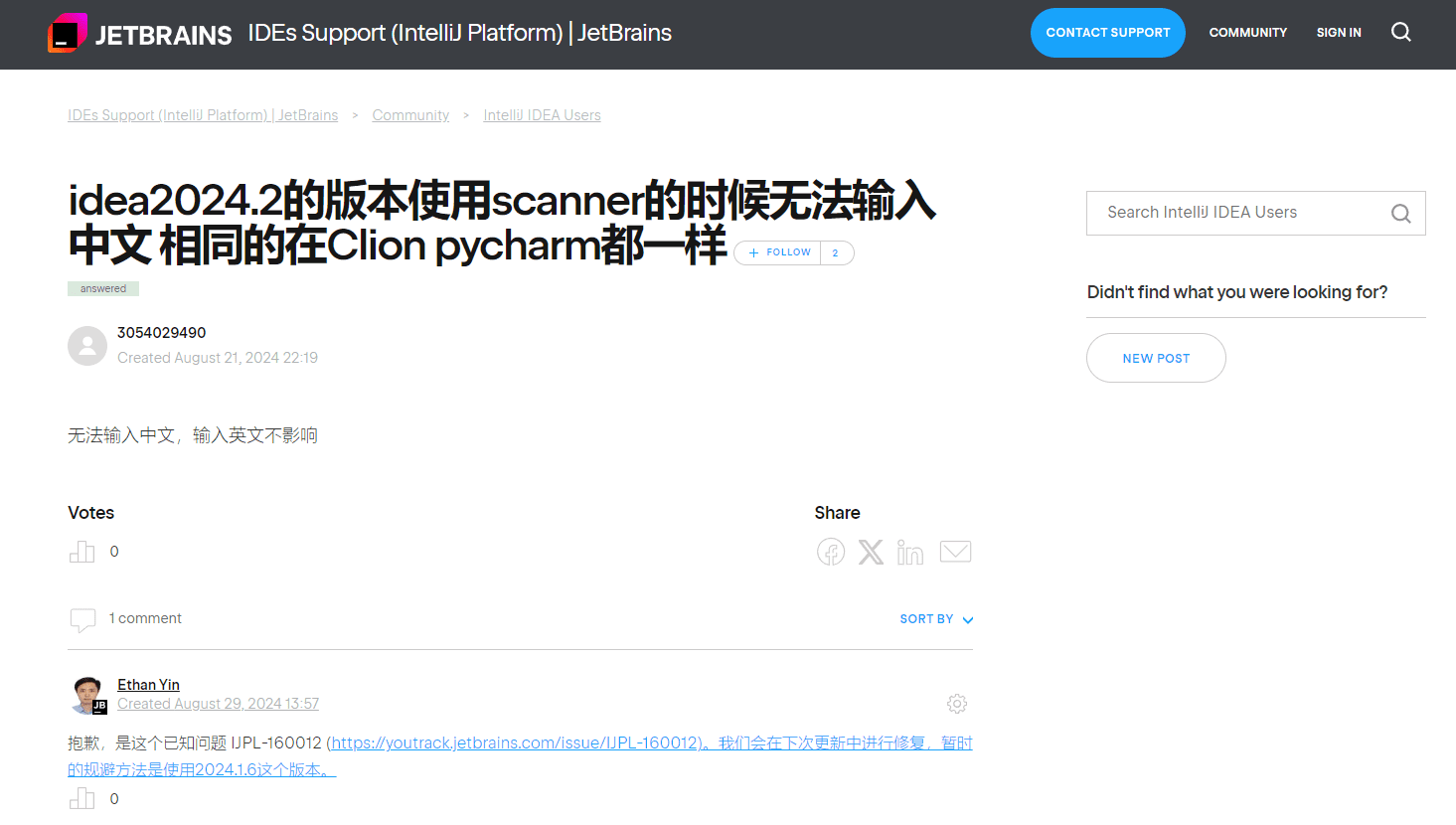Click follower count 2 next to Follow
1456x825 pixels.
[x=836, y=252]
